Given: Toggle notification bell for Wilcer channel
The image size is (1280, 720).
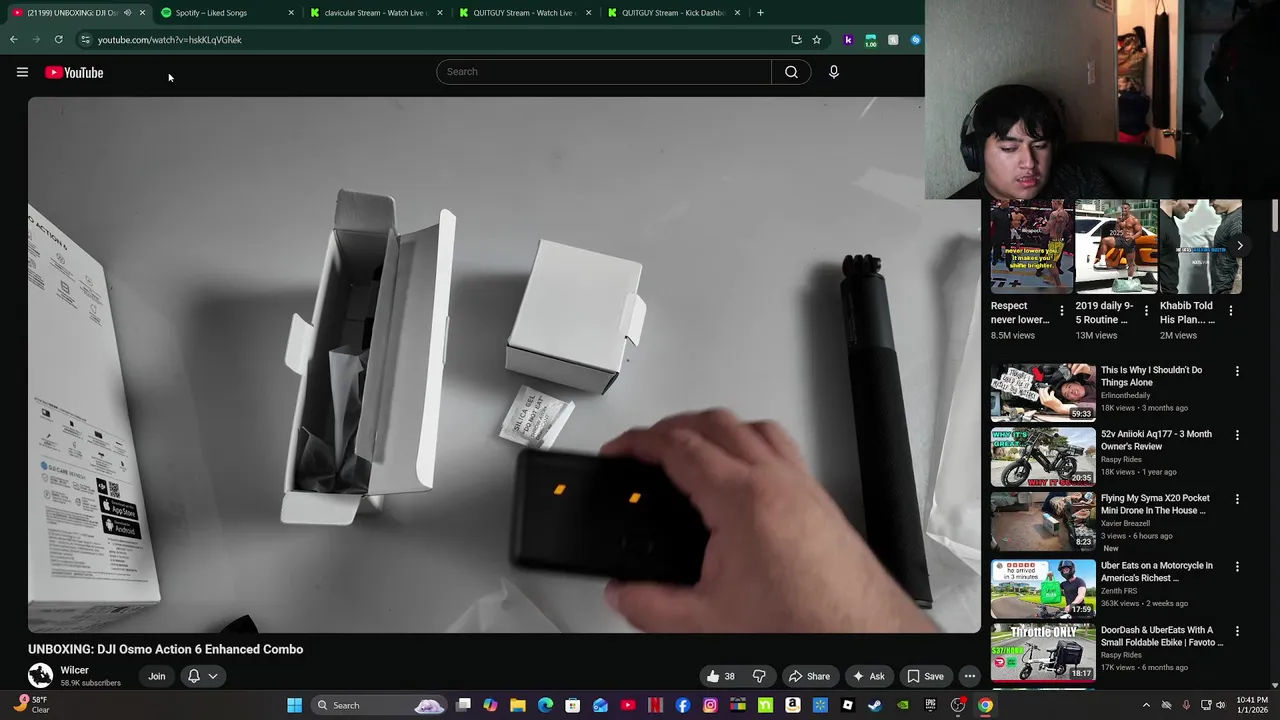Looking at the screenshot, I should coord(194,676).
